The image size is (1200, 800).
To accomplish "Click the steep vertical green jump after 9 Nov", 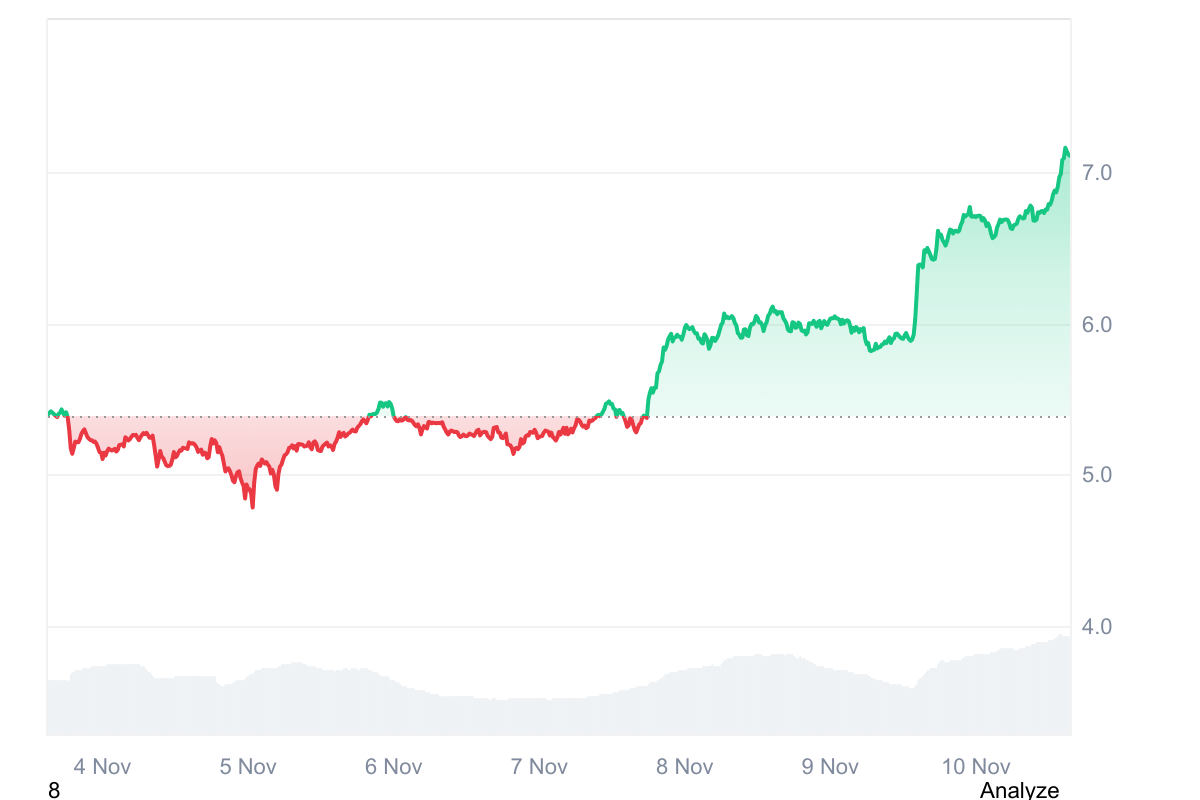I will [x=917, y=300].
